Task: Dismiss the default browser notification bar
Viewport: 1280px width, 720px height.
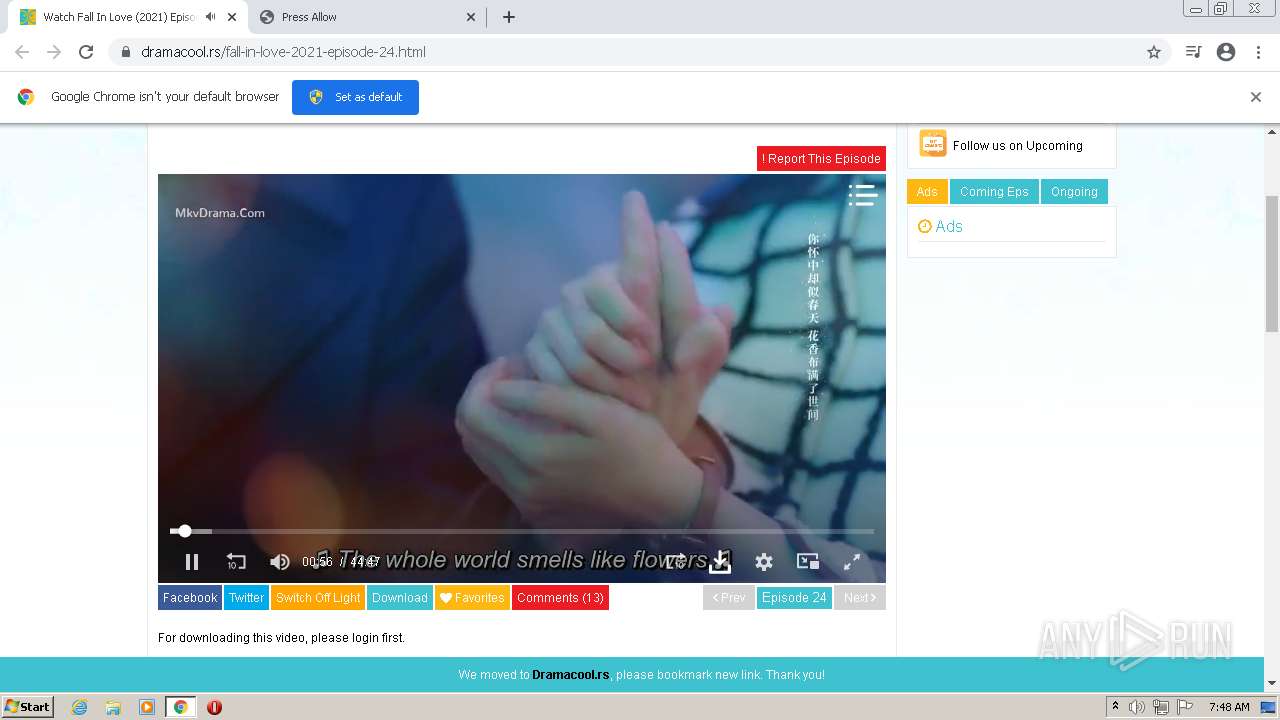Action: tap(1256, 97)
